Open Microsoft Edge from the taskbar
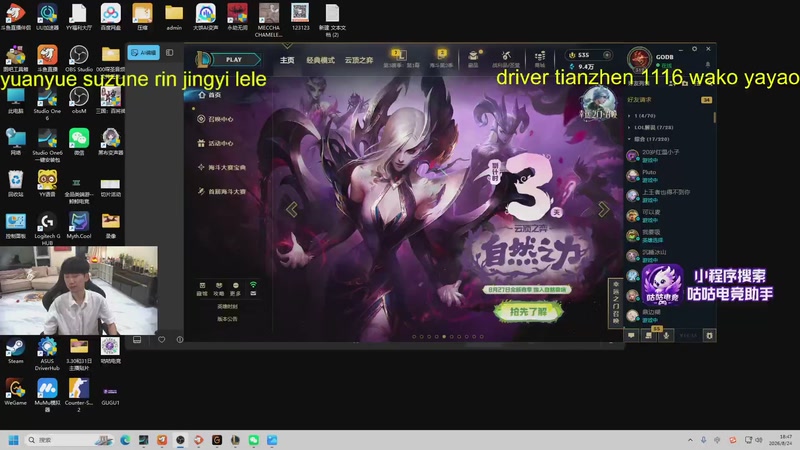The image size is (800, 450). pos(125,440)
